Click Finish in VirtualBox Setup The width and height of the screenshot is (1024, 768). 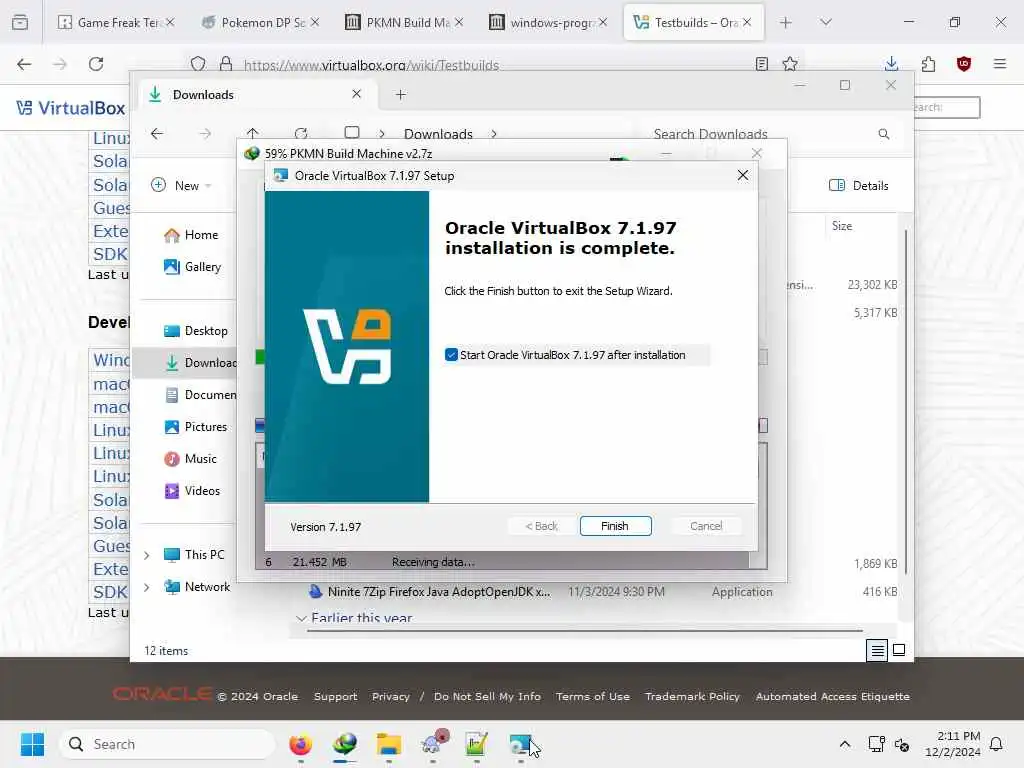[615, 526]
